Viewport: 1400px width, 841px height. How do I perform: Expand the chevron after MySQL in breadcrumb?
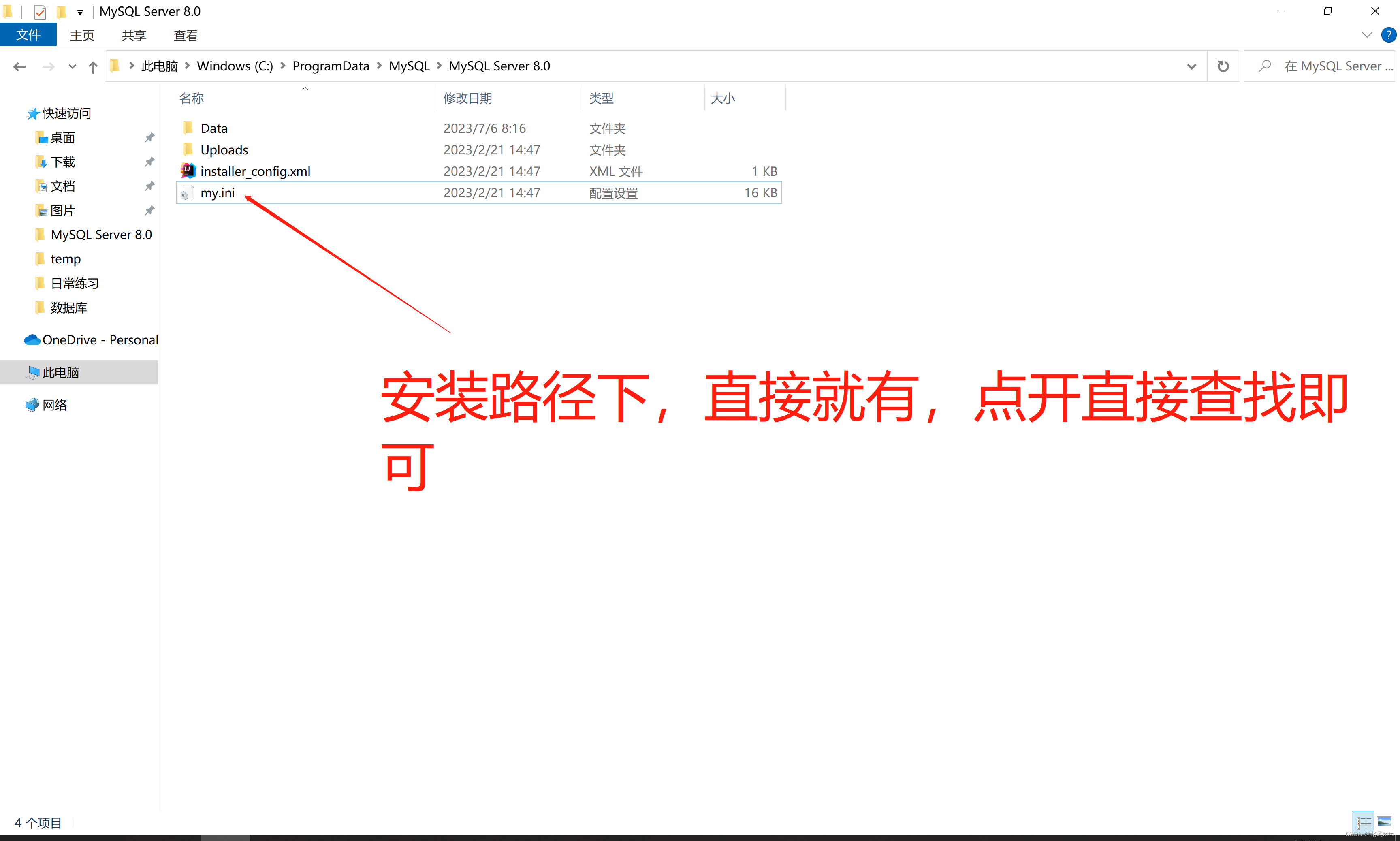[439, 66]
